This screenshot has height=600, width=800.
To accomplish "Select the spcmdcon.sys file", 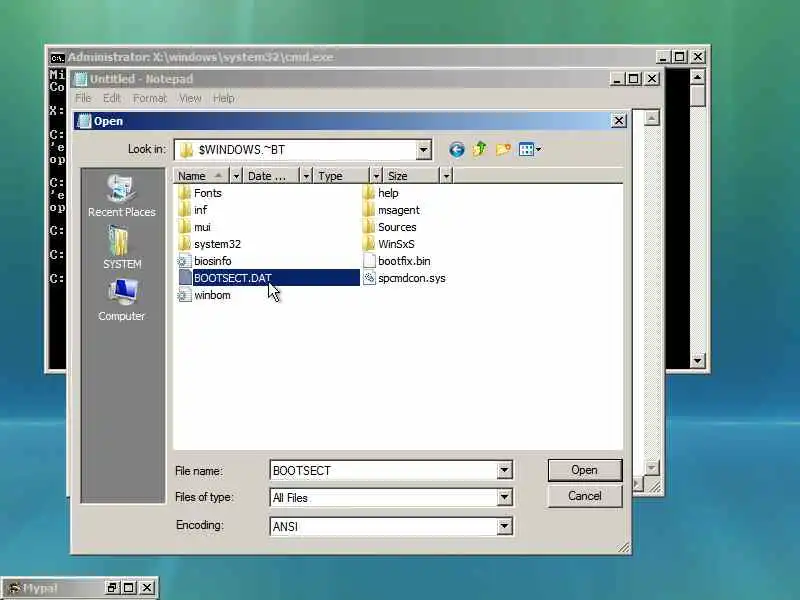I will pyautogui.click(x=405, y=278).
